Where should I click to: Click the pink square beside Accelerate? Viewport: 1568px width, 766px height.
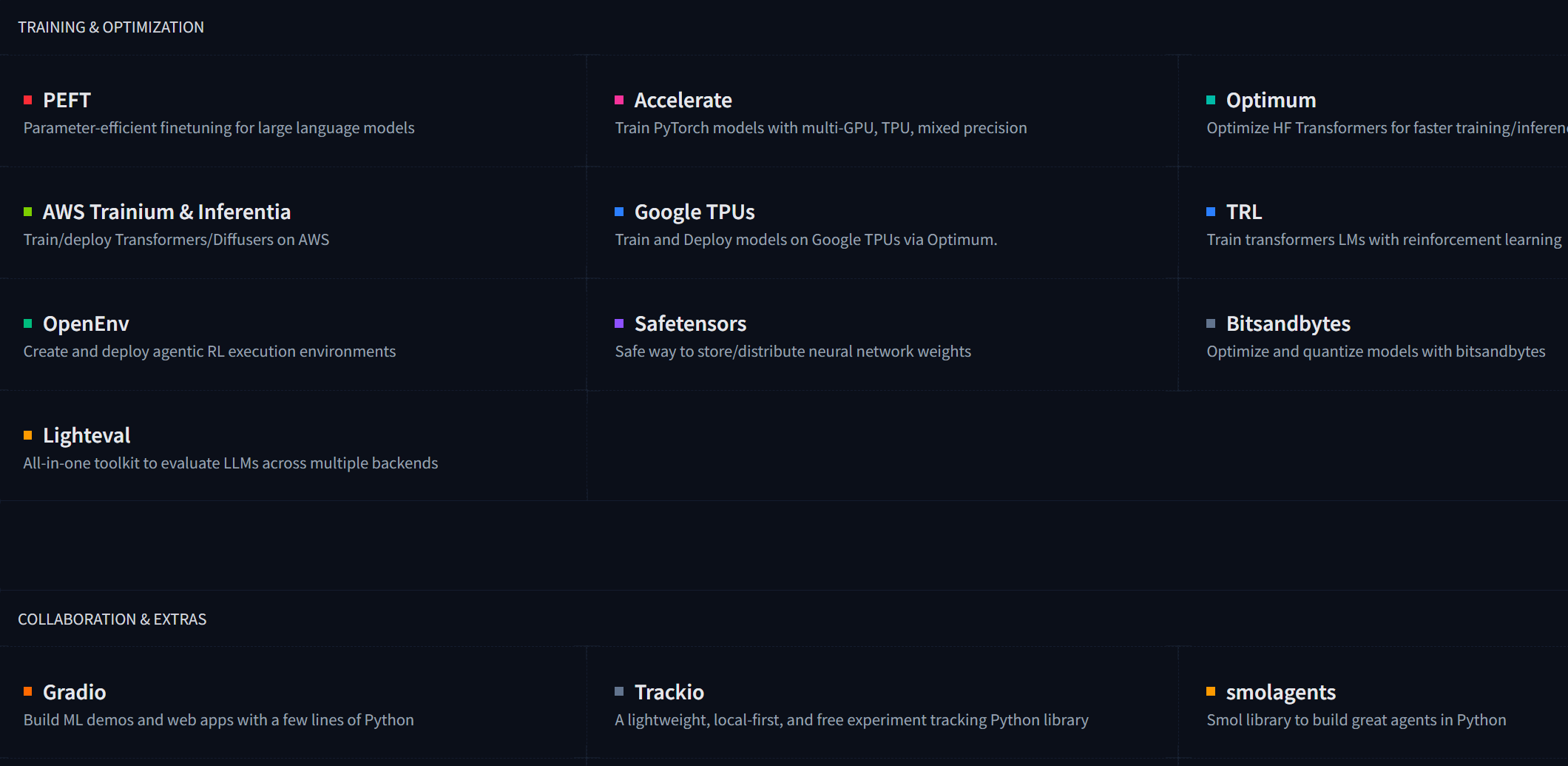[x=619, y=100]
